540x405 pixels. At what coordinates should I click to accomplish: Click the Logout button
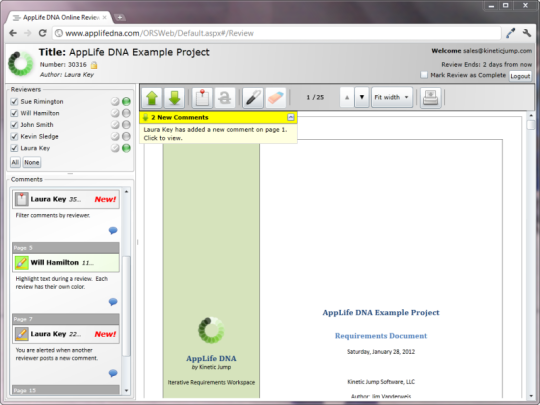pos(520,76)
